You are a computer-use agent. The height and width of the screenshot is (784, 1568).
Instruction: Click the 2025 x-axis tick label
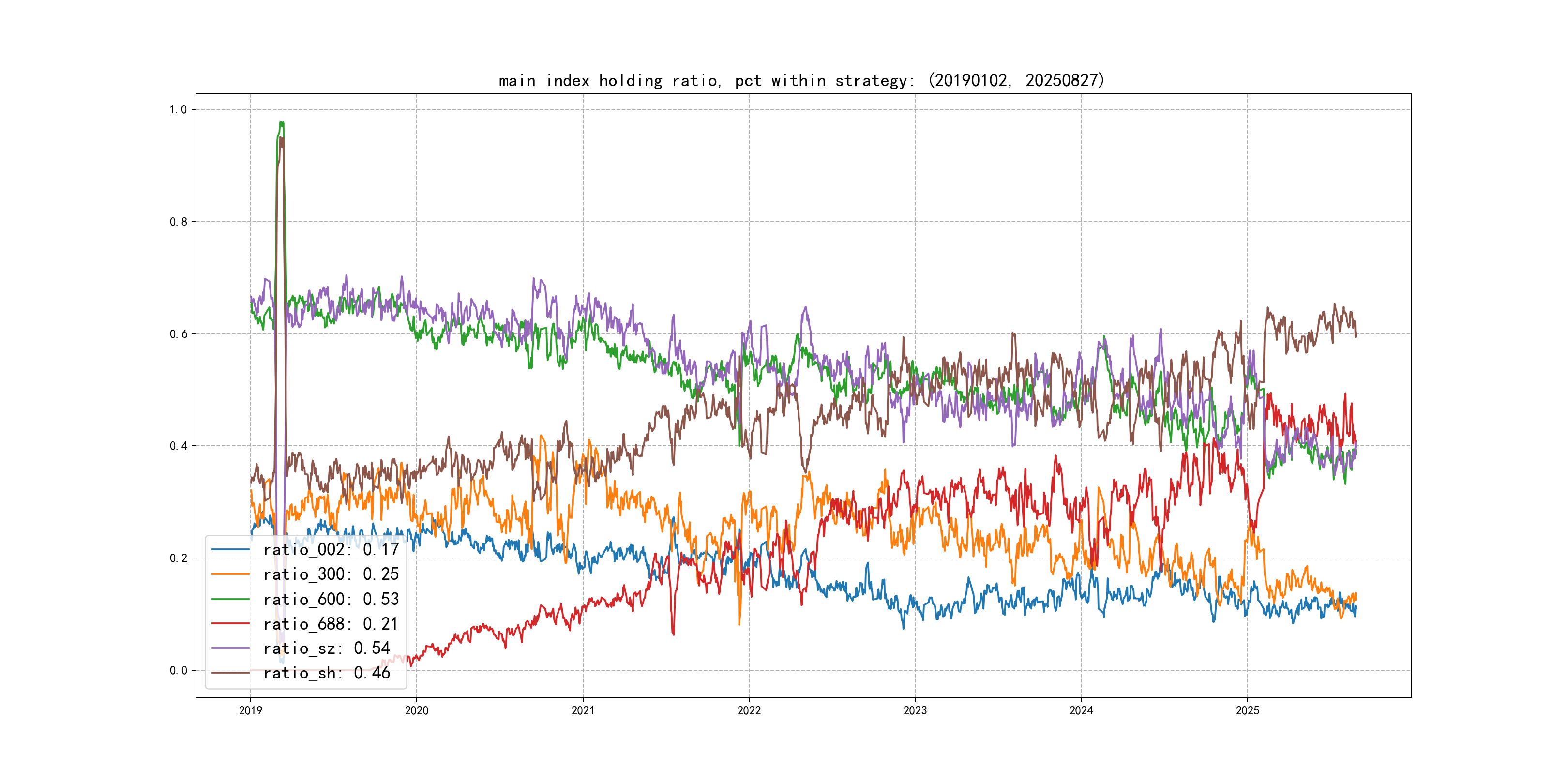[x=1247, y=710]
